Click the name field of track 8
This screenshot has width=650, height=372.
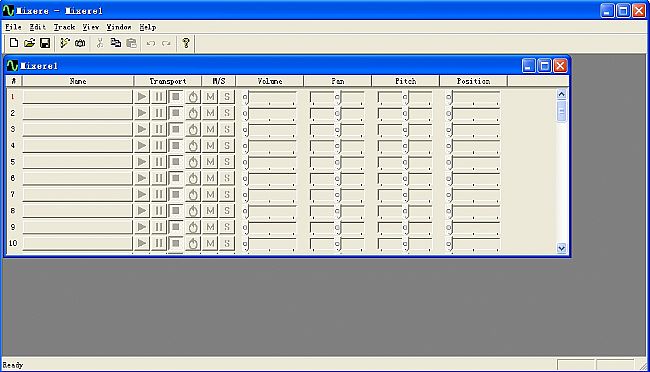click(78, 210)
